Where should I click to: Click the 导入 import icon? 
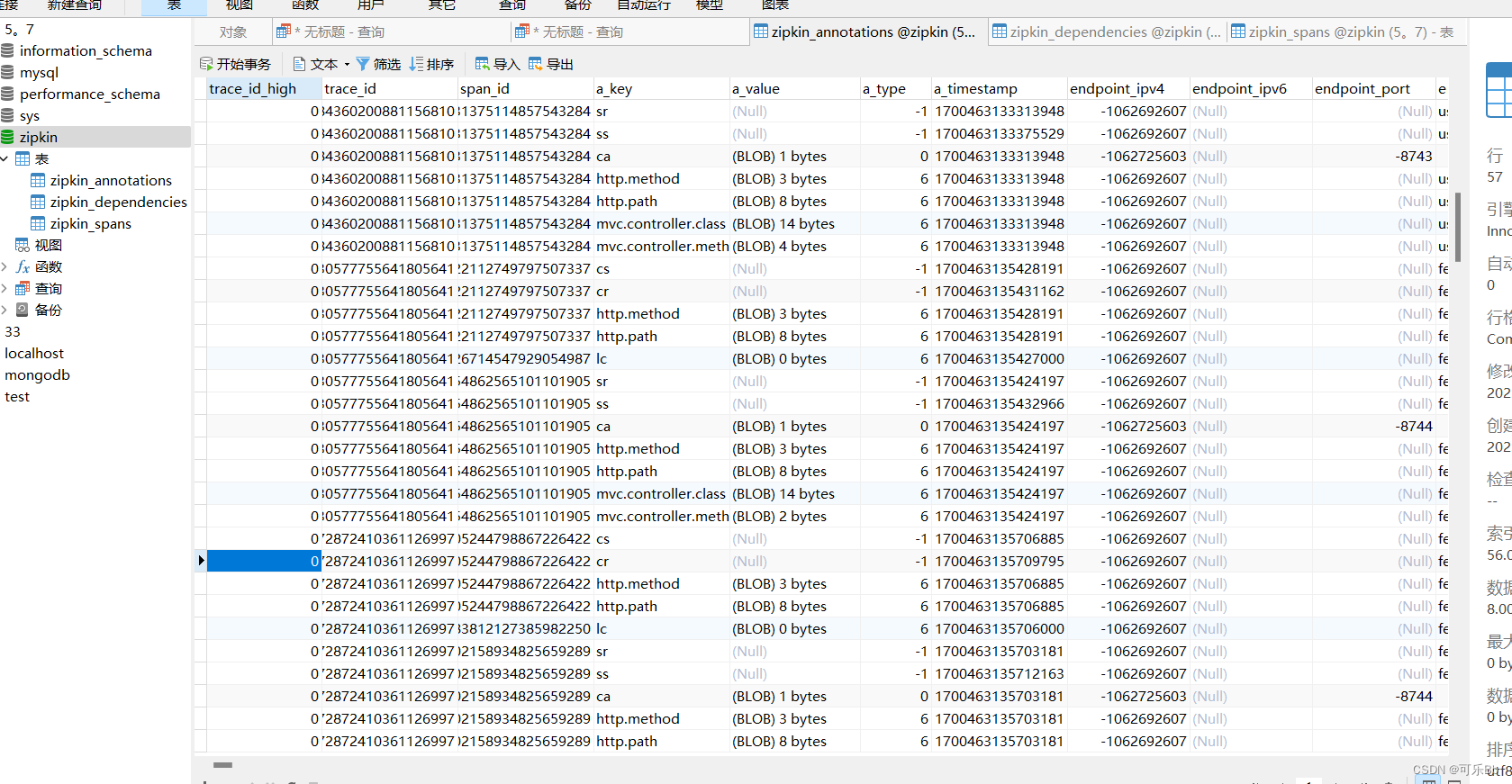(482, 64)
